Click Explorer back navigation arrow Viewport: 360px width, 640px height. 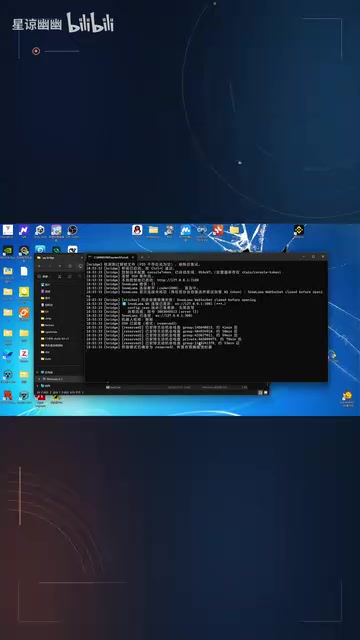pos(40,266)
